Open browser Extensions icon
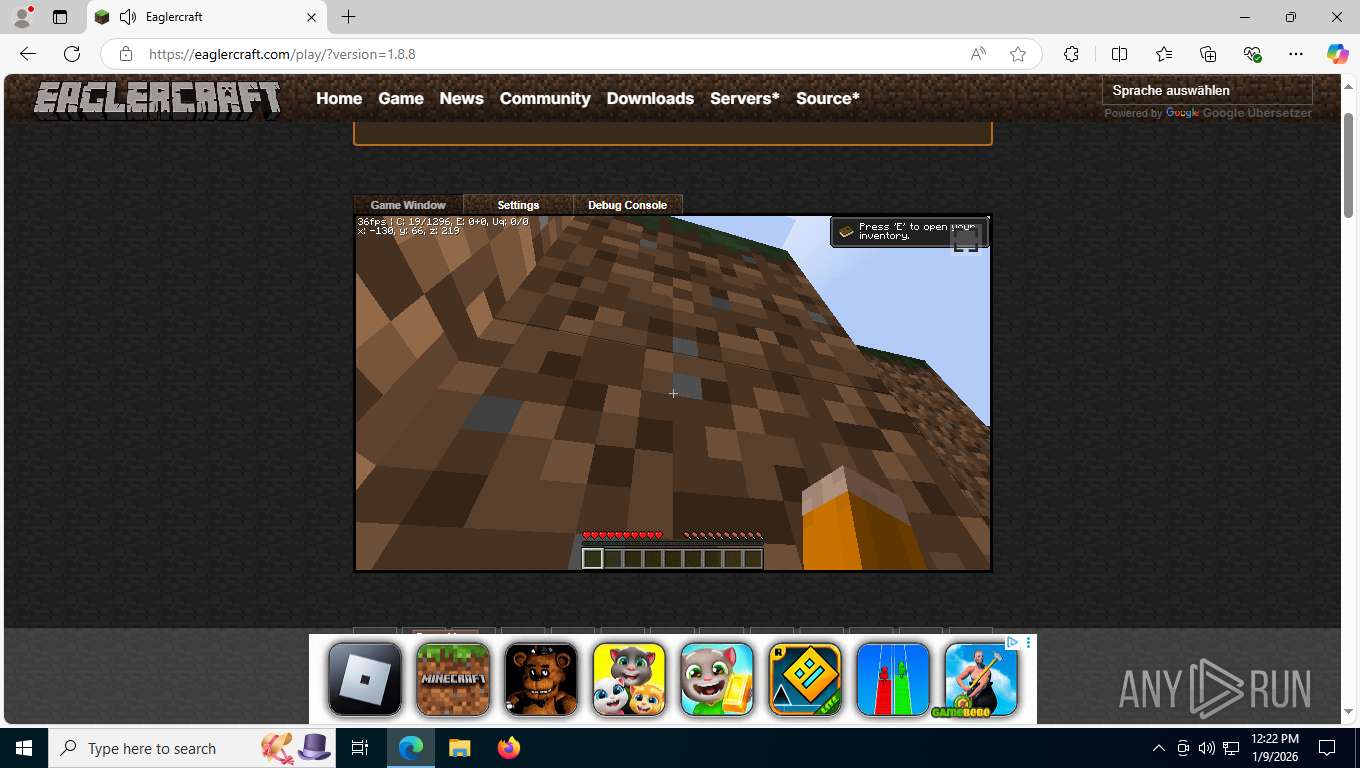 click(x=1071, y=54)
